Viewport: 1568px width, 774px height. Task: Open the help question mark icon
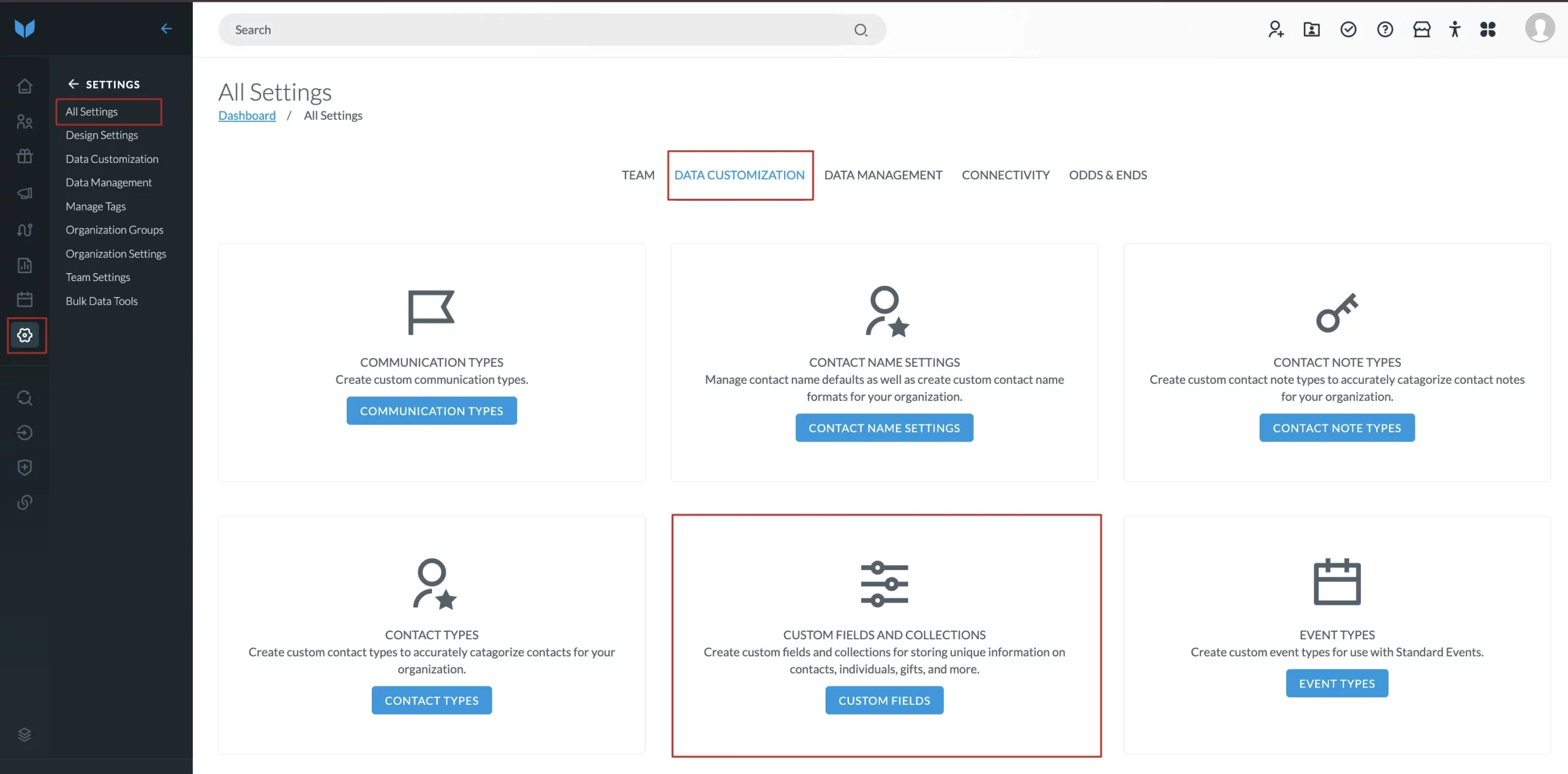pyautogui.click(x=1385, y=29)
